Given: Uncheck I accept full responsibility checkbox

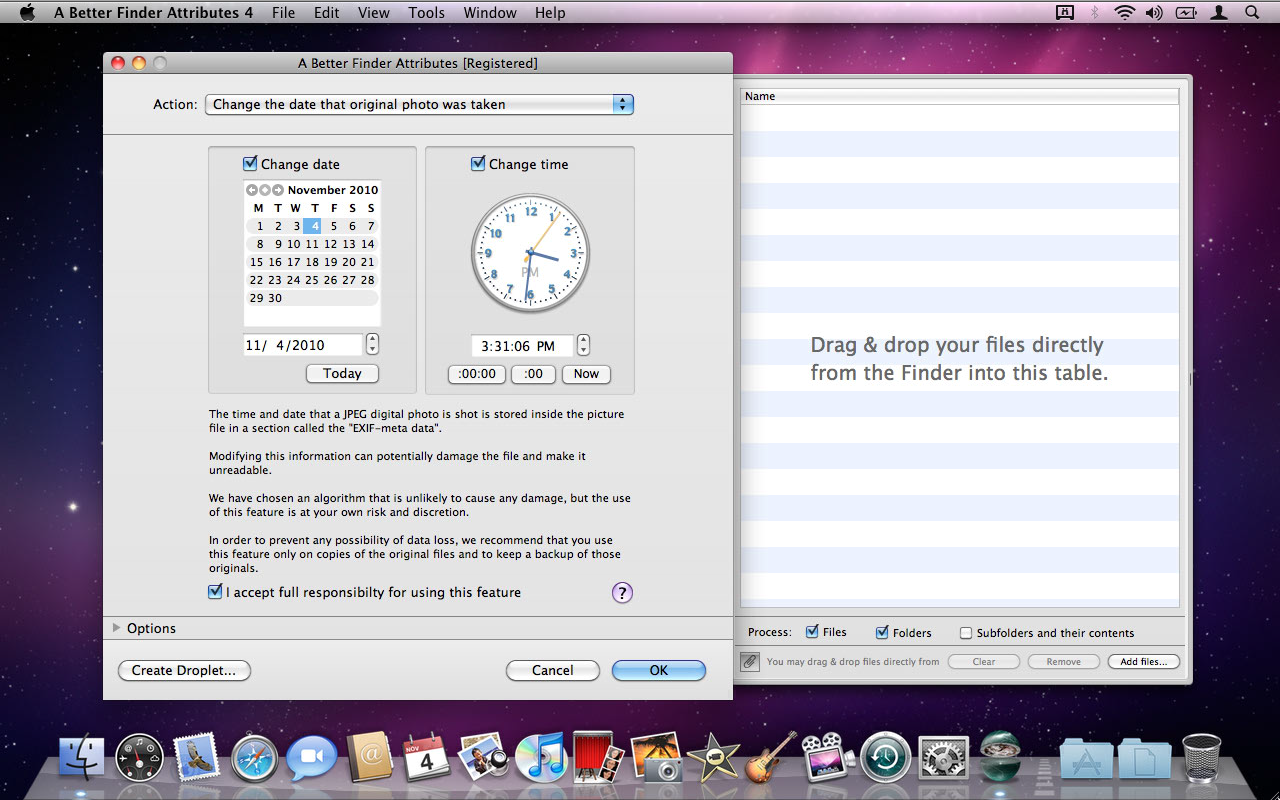Looking at the screenshot, I should tap(215, 592).
